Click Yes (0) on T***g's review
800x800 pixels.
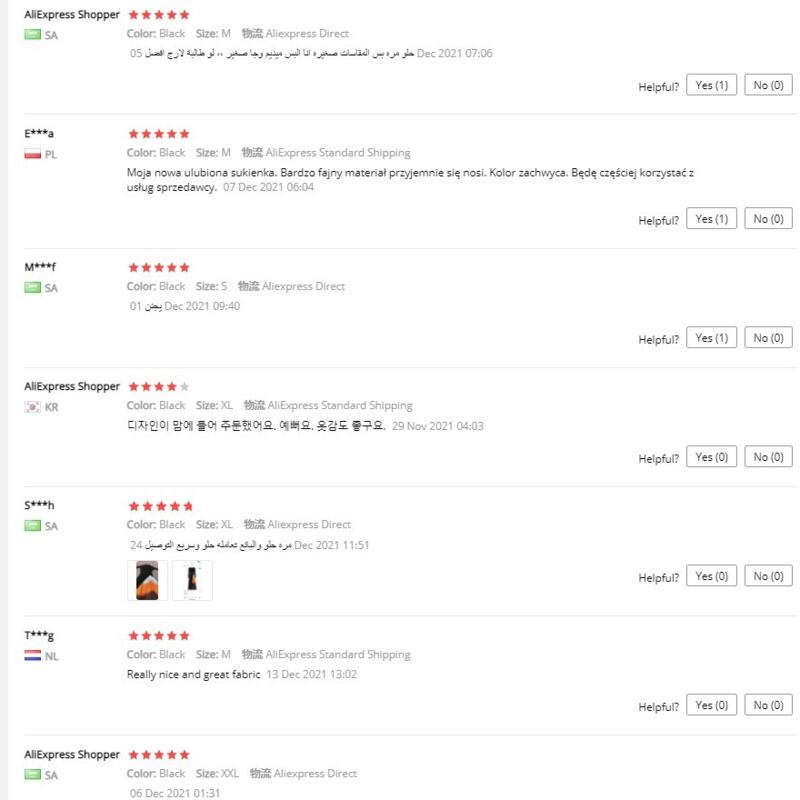(711, 705)
